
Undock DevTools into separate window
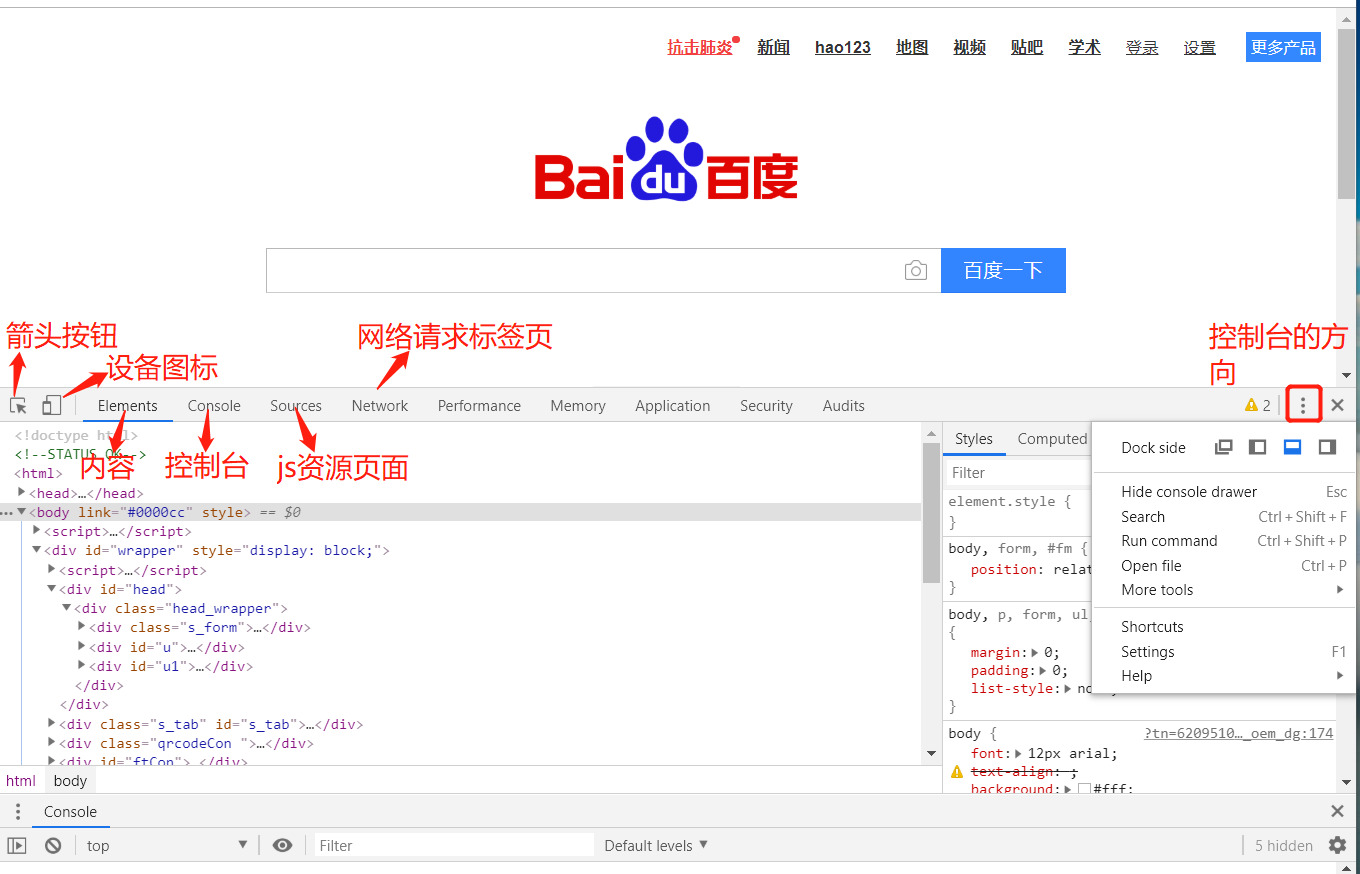[x=1223, y=447]
